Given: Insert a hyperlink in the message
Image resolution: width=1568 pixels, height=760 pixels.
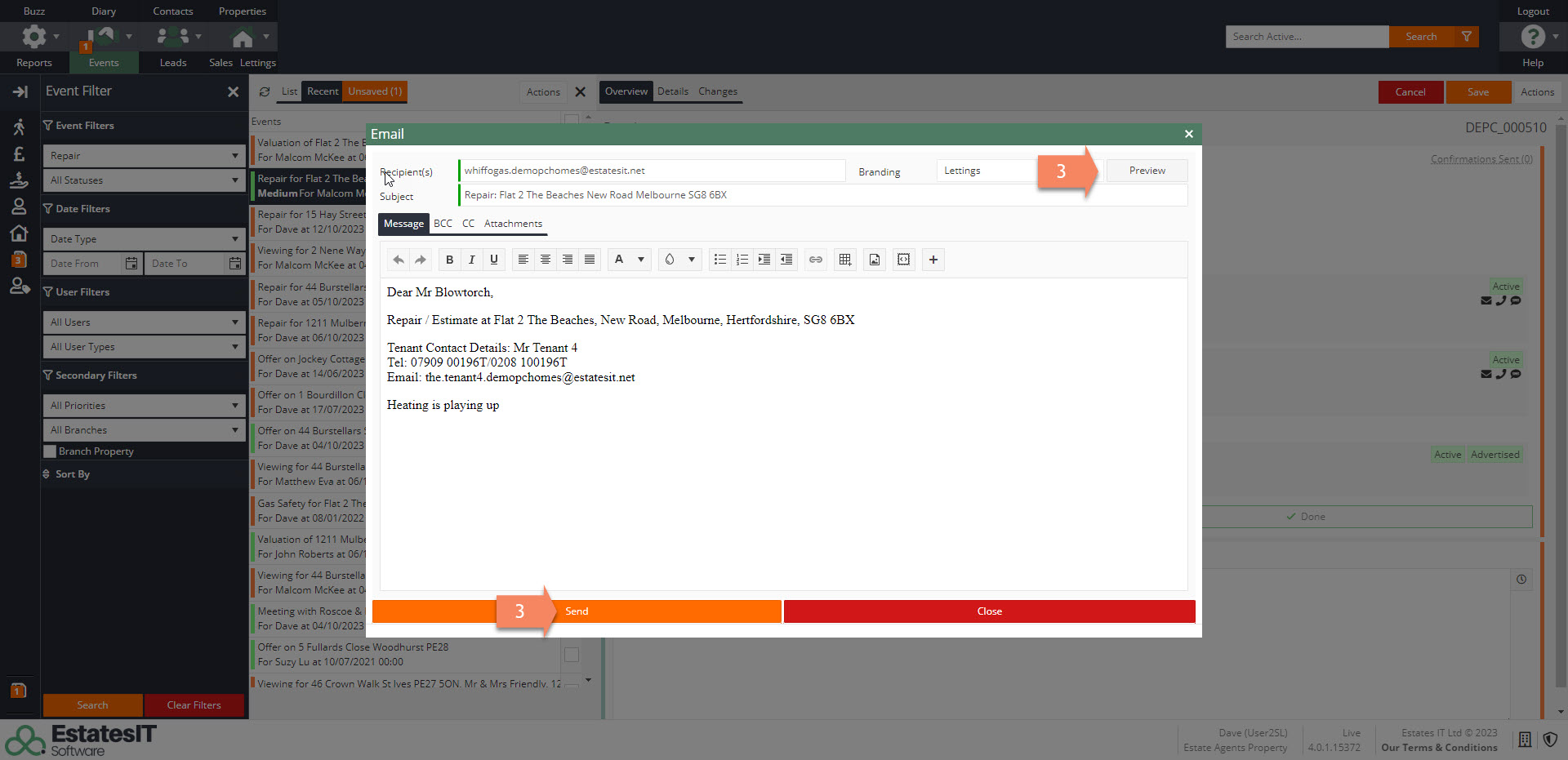Looking at the screenshot, I should click(815, 260).
